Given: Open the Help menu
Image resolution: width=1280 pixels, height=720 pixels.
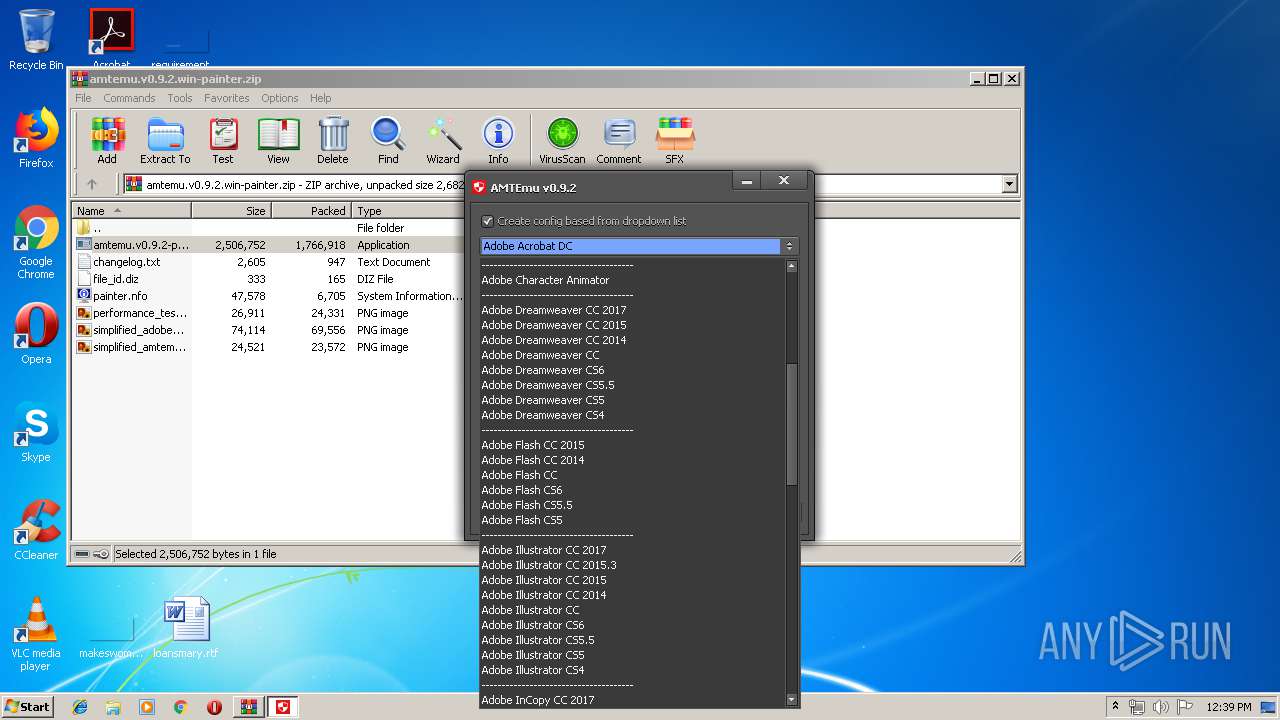Looking at the screenshot, I should [x=320, y=98].
